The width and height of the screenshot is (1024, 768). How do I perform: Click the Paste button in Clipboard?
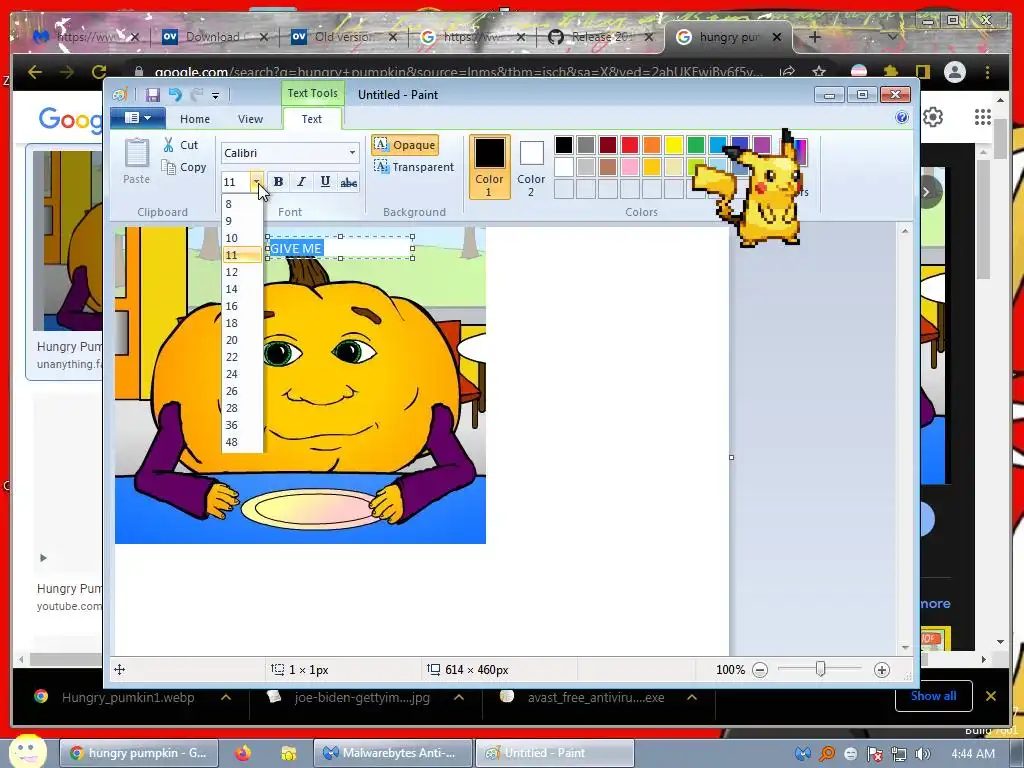click(136, 161)
